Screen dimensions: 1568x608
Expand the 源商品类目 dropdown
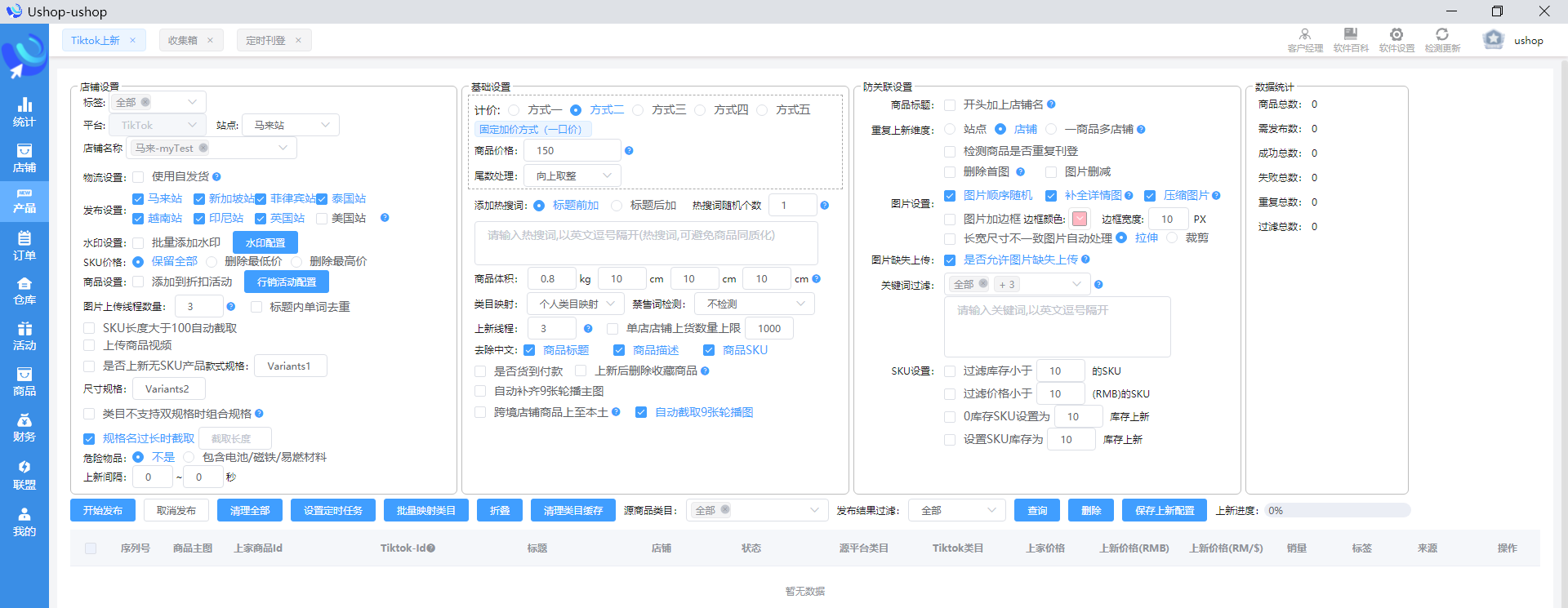click(x=757, y=510)
